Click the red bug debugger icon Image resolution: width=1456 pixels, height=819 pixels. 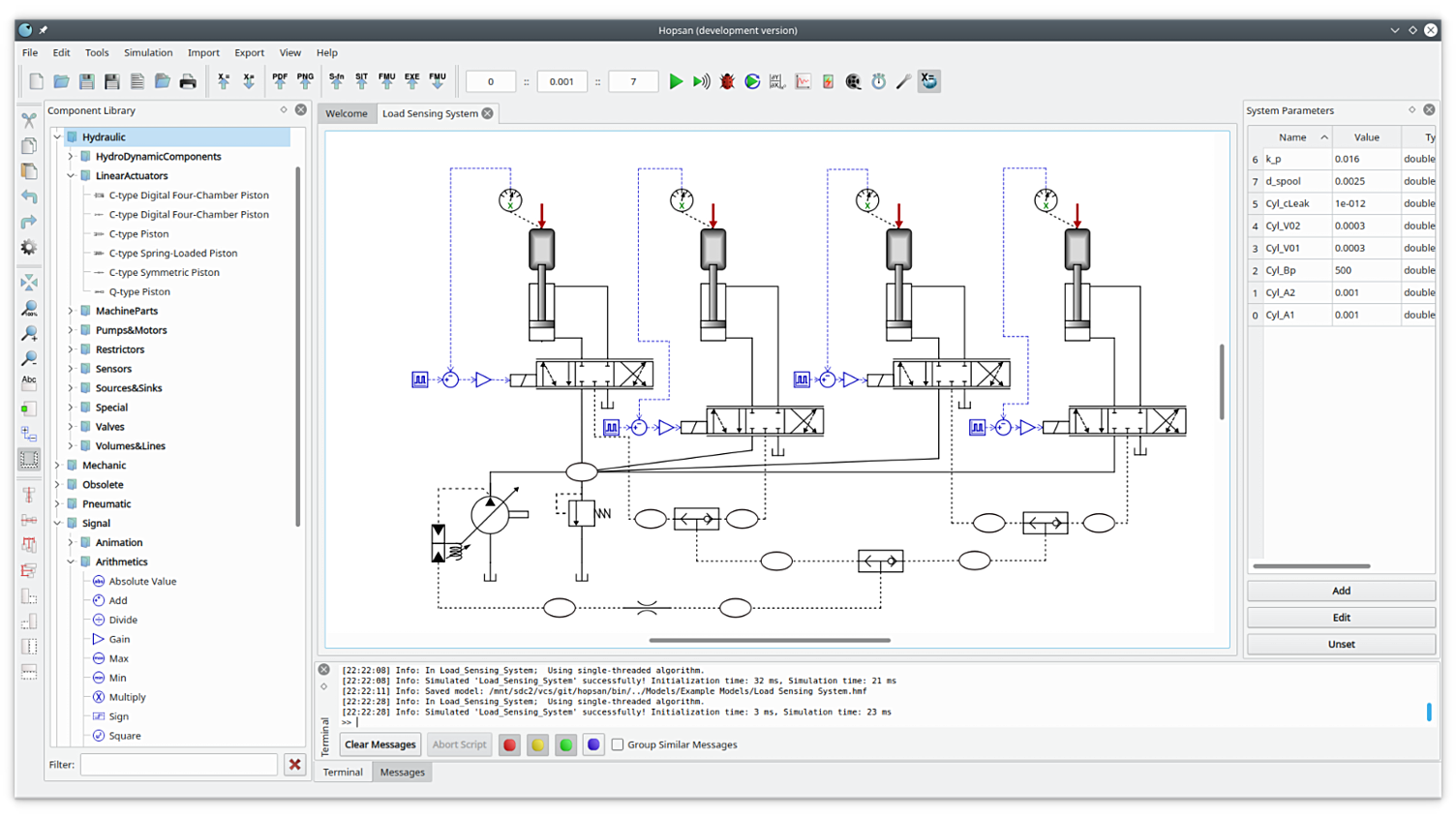[x=727, y=82]
